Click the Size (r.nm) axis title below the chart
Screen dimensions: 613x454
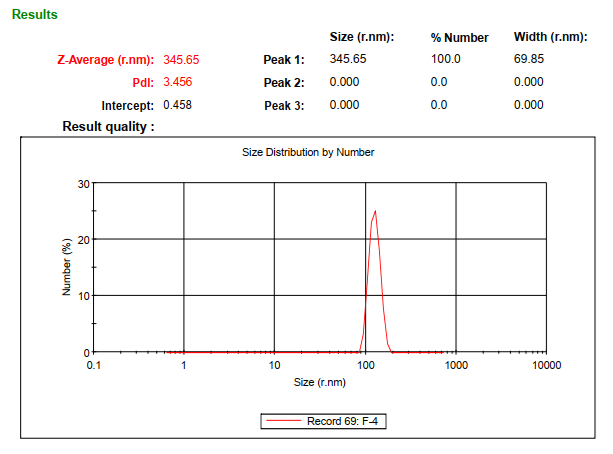[319, 382]
